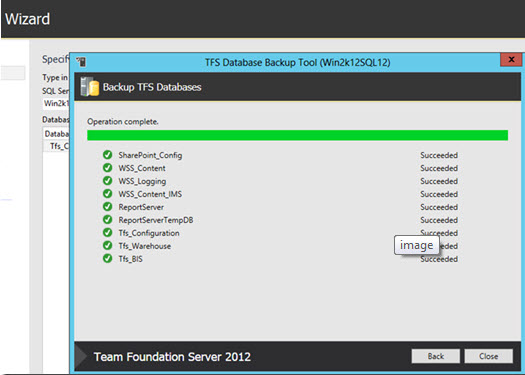Select the SharePoint_Config database name
The image size is (525, 375).
coord(150,155)
